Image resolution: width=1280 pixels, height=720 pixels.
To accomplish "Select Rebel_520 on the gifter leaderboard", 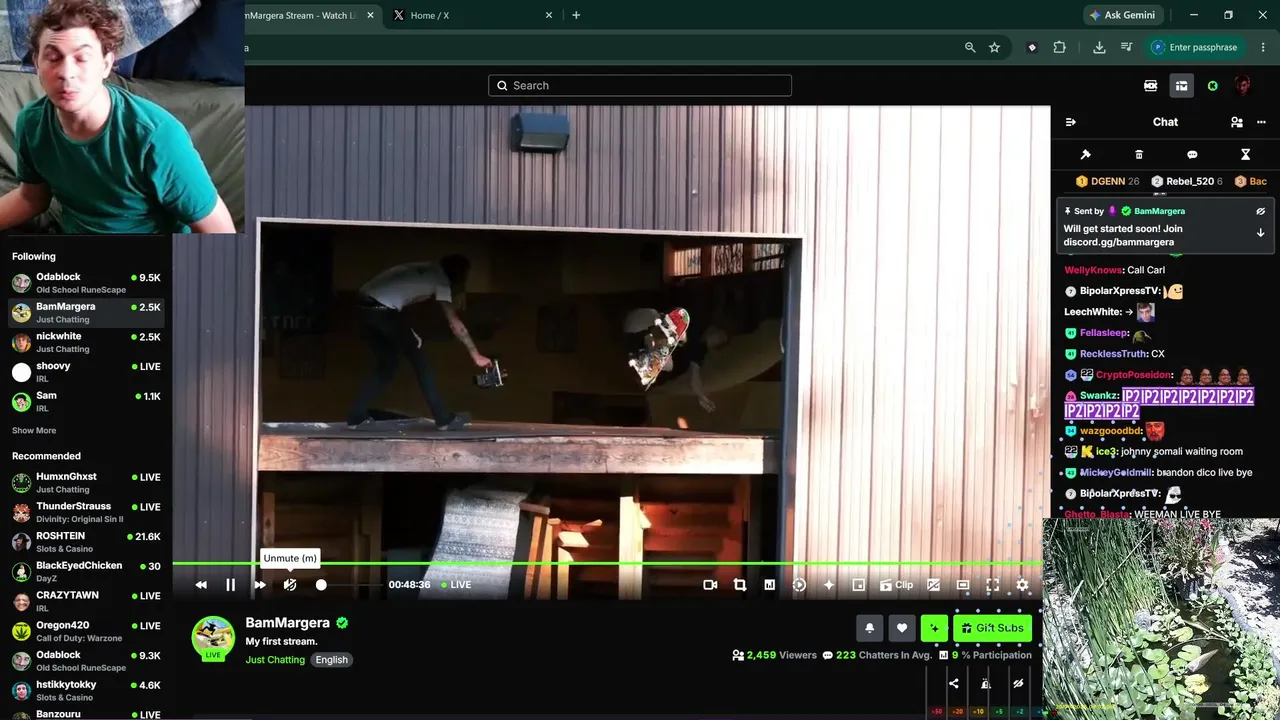I will (x=1187, y=181).
